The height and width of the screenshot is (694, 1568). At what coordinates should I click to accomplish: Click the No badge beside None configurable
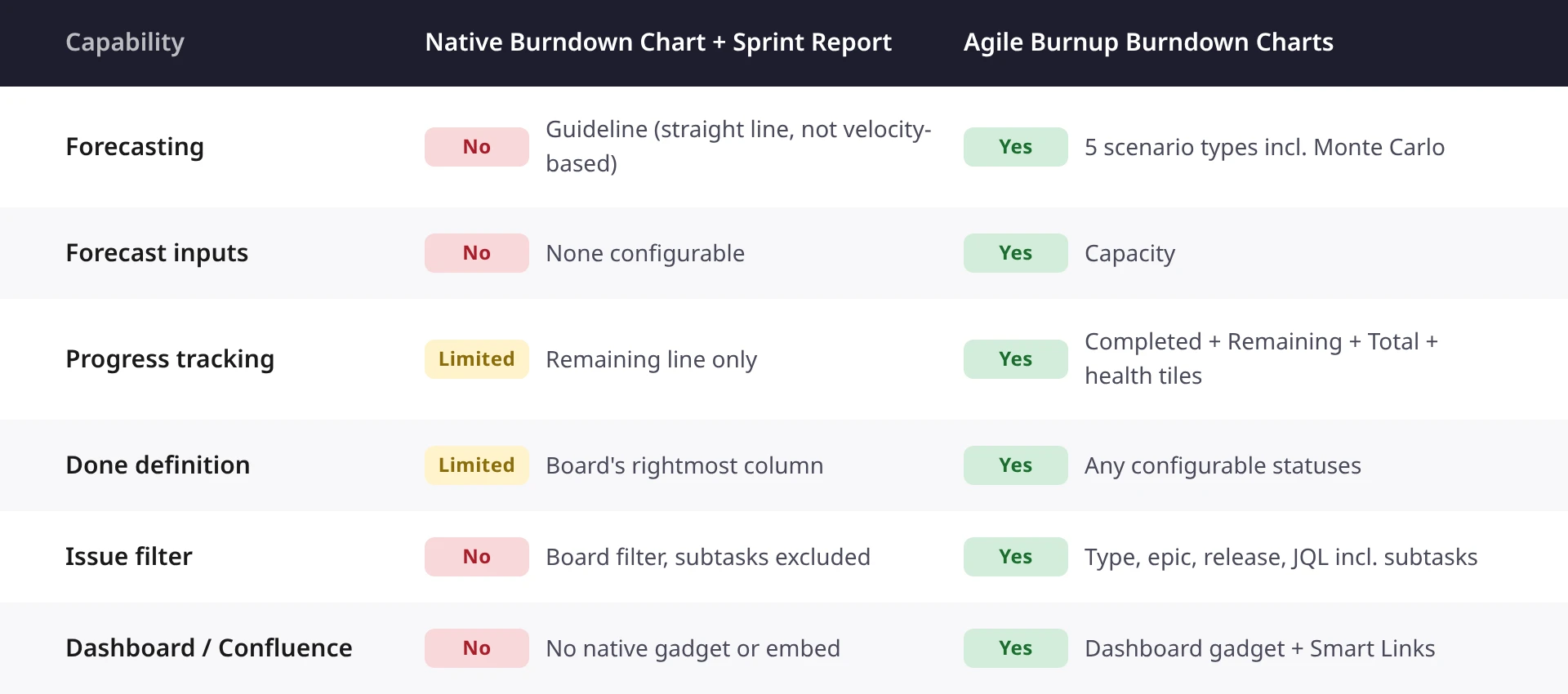477,253
